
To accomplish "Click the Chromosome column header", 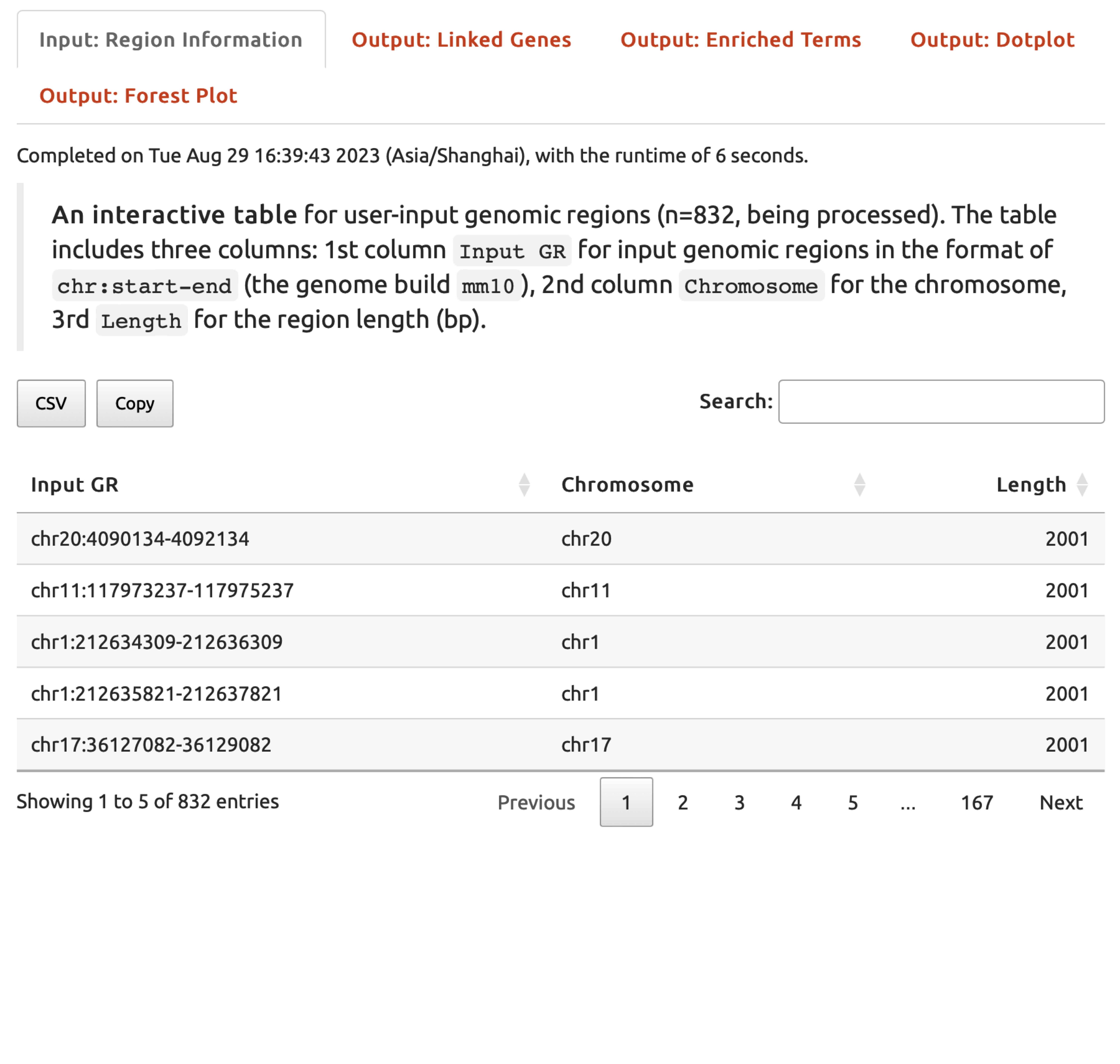I will coord(627,485).
